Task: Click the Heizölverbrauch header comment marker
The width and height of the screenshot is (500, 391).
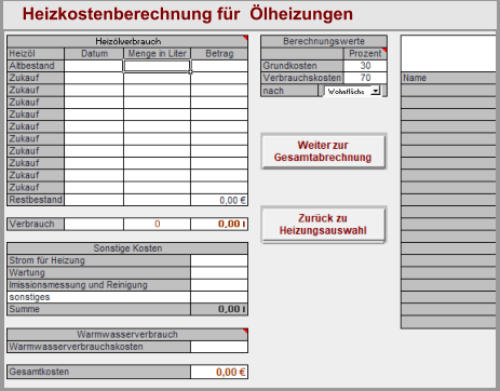Action: click(245, 38)
